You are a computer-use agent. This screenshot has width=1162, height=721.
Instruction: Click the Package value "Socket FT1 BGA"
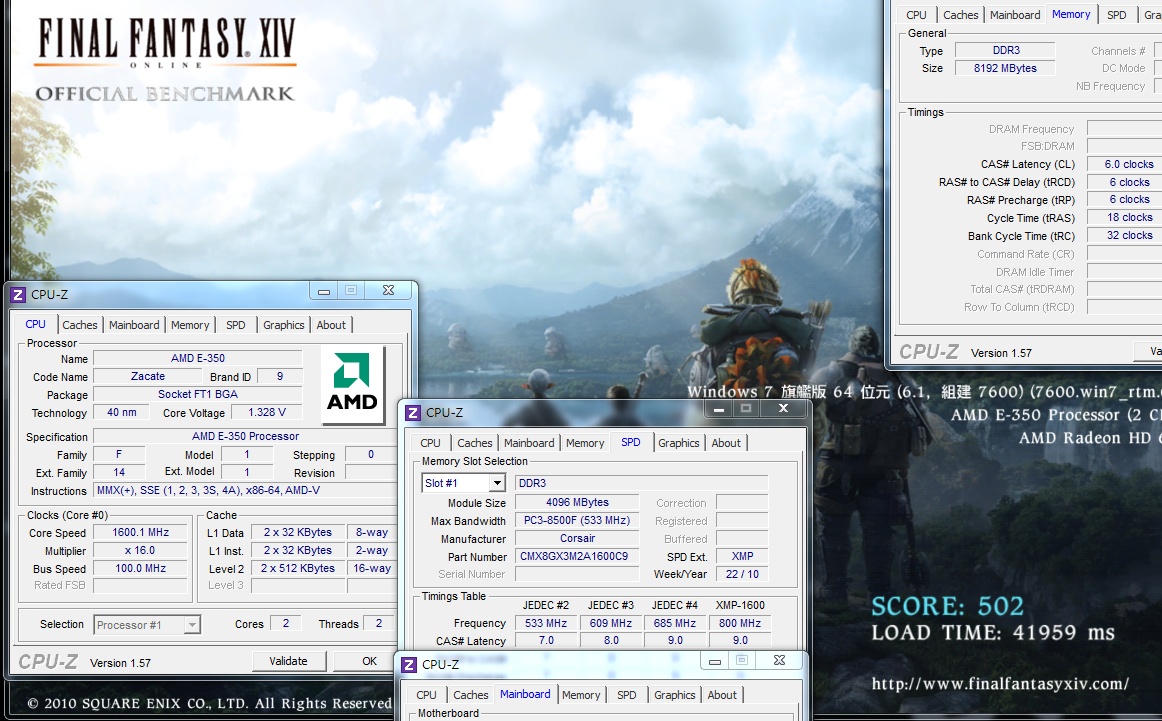pos(198,394)
